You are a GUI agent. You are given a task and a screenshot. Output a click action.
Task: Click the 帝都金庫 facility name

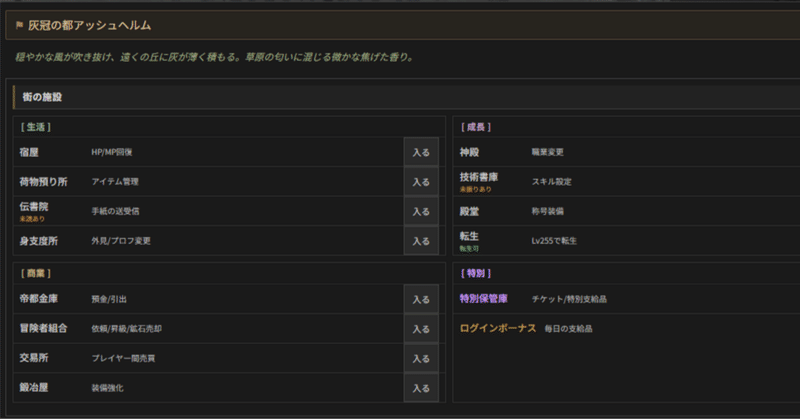coord(39,299)
